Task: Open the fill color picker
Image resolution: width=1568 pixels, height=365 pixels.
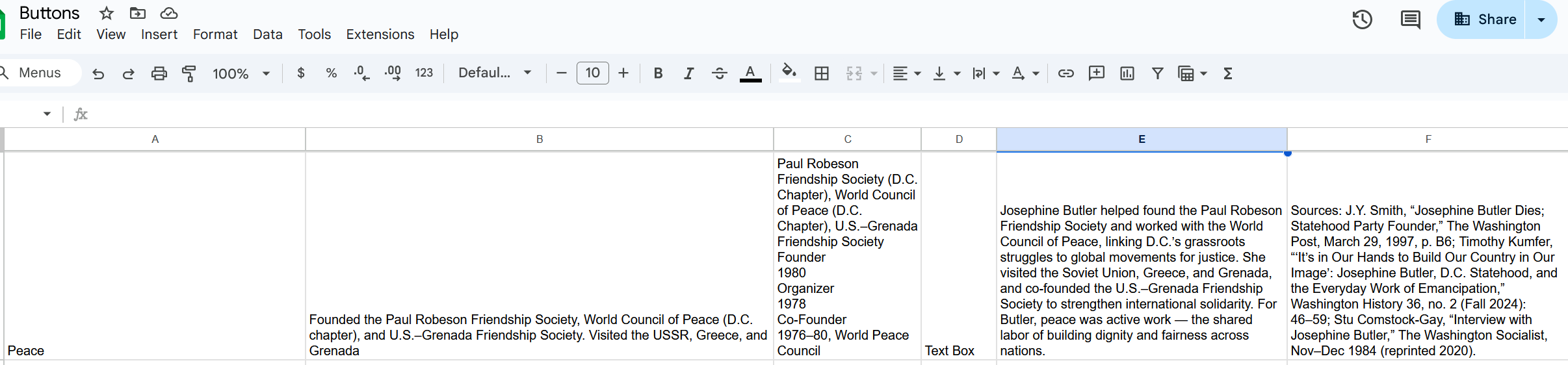Action: pyautogui.click(x=789, y=73)
